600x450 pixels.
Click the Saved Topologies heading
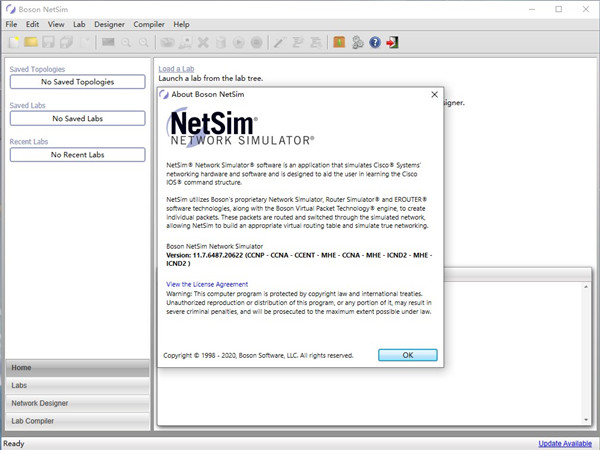[37, 69]
